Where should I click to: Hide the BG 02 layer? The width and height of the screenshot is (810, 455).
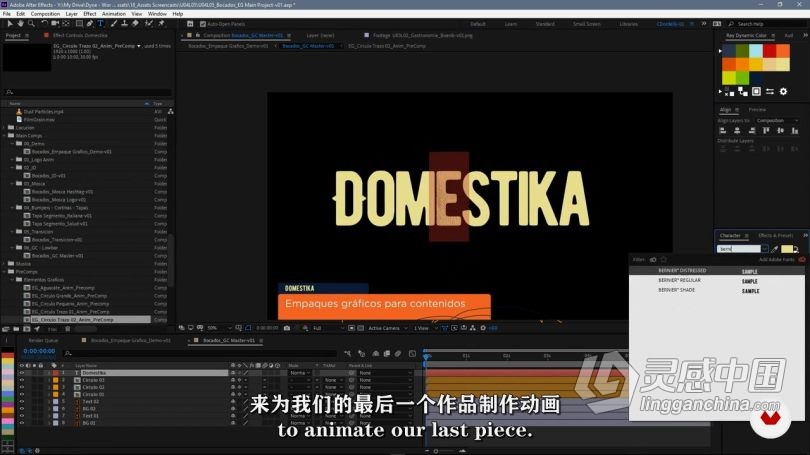point(22,409)
